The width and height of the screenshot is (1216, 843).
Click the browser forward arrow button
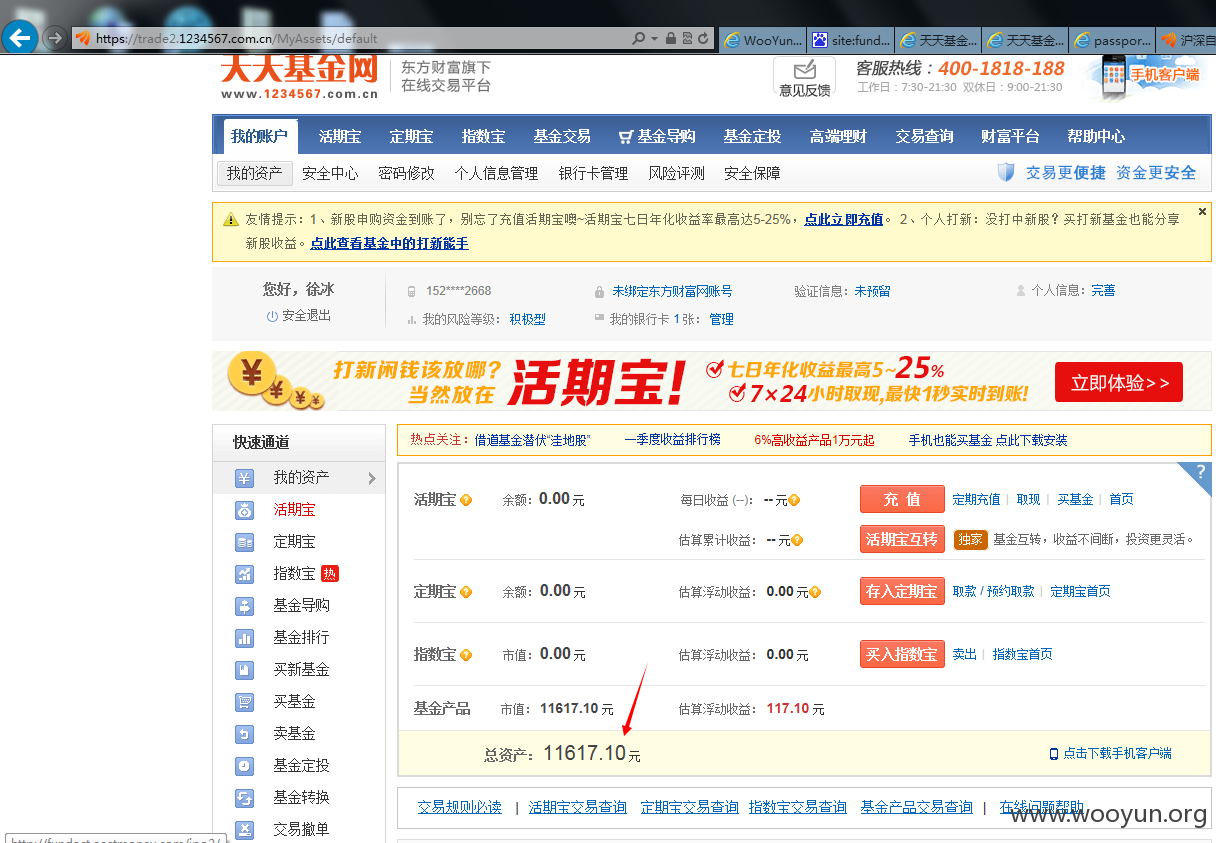click(x=55, y=38)
